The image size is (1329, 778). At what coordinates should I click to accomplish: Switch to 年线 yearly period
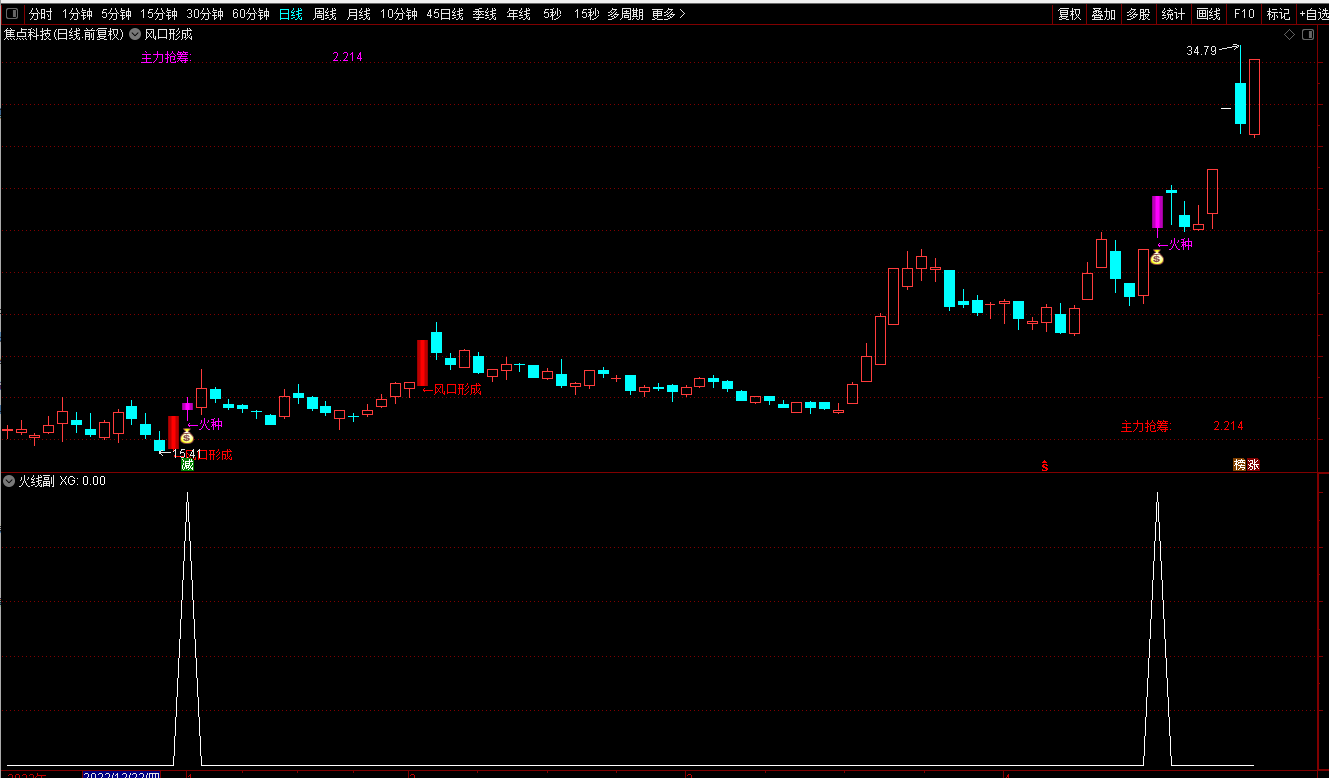[x=519, y=14]
